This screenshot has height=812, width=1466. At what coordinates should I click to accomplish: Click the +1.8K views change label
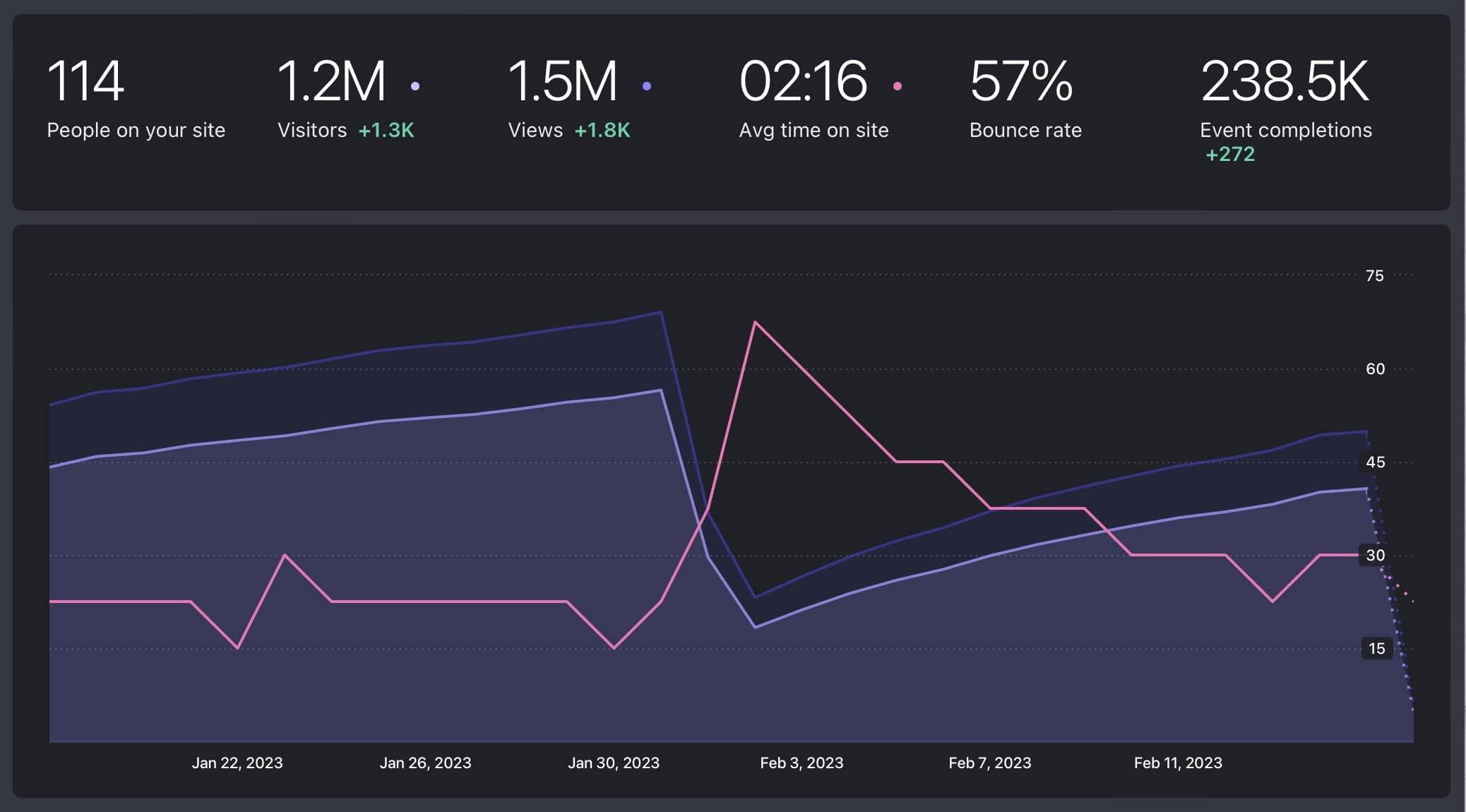coord(602,130)
